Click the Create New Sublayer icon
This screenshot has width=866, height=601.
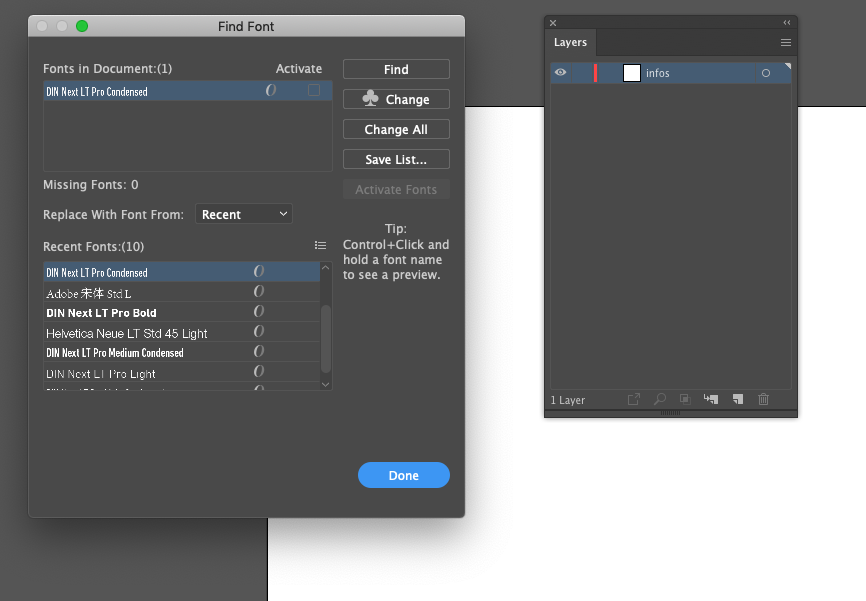pos(710,399)
